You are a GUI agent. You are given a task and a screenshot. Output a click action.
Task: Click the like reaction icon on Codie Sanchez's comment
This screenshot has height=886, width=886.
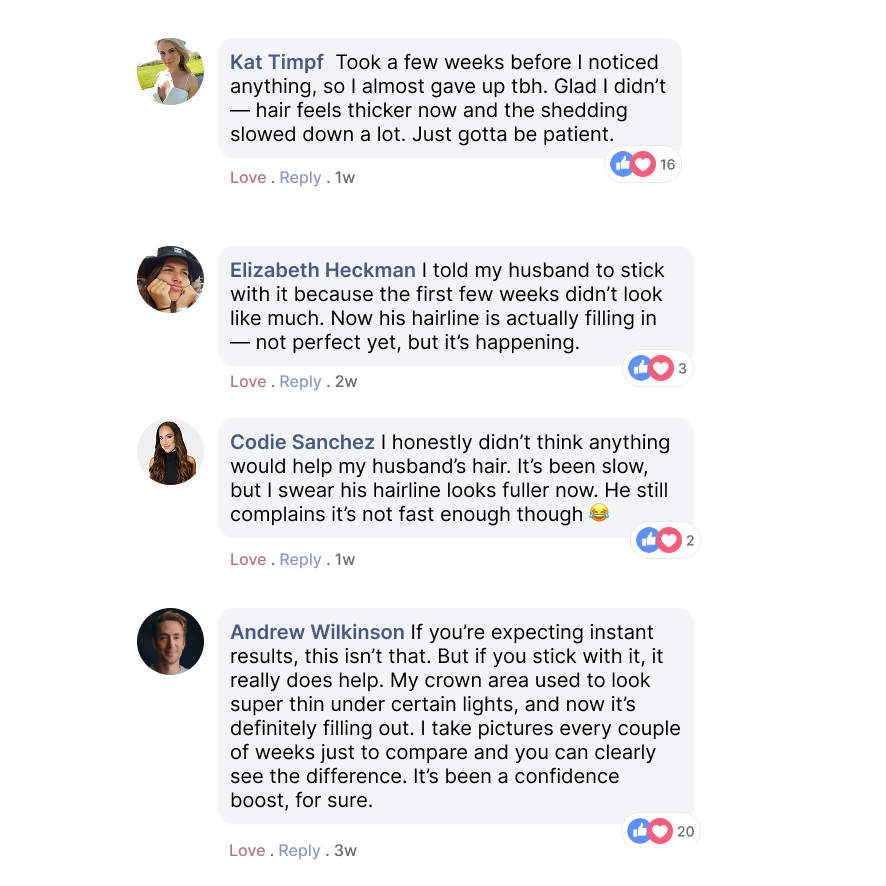(x=648, y=541)
